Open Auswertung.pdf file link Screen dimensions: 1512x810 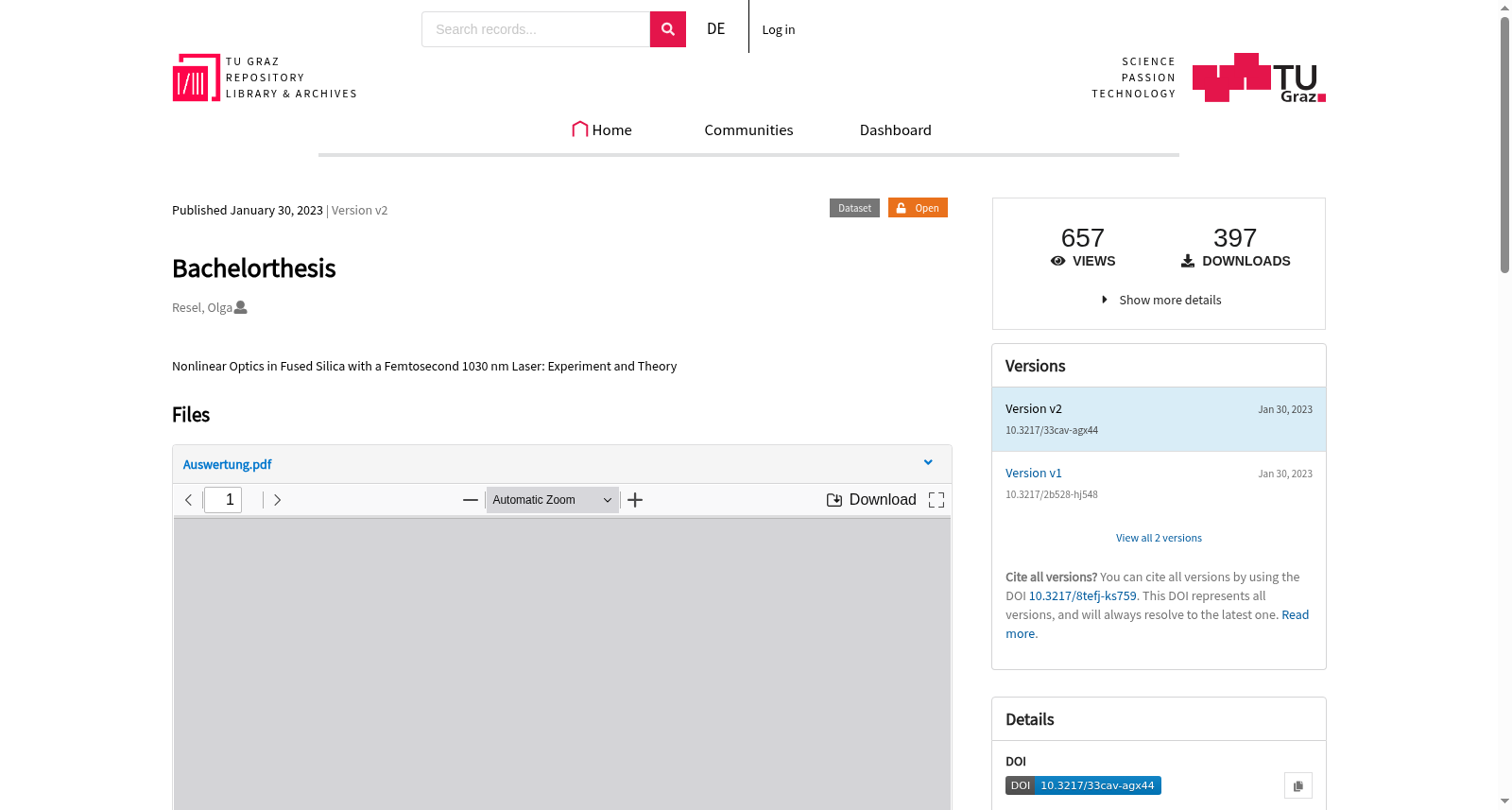click(x=227, y=464)
